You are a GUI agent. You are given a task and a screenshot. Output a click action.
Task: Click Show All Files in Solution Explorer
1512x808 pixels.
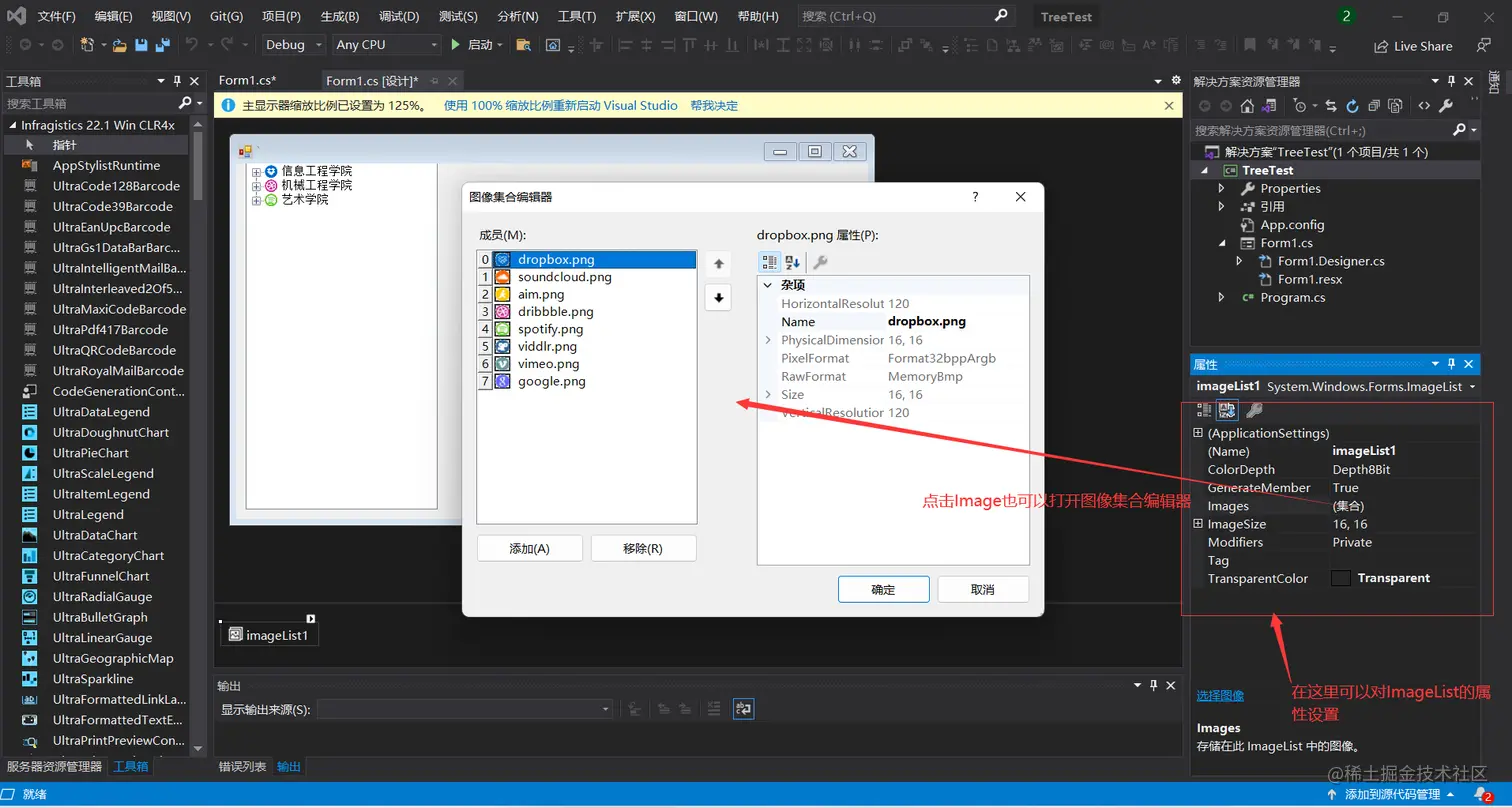click(1396, 106)
